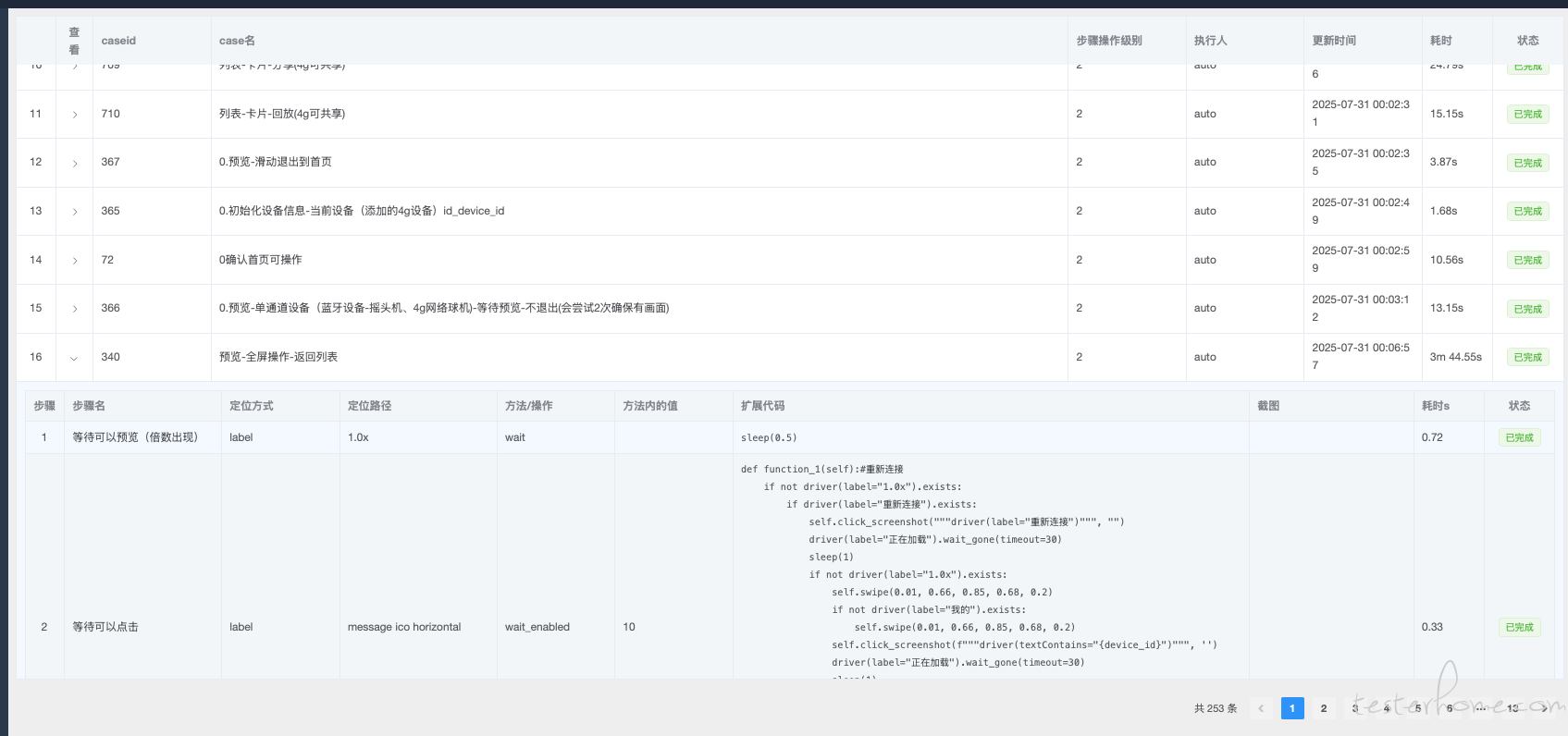
Task: Open details for caseid 72 row
Action: [75, 261]
